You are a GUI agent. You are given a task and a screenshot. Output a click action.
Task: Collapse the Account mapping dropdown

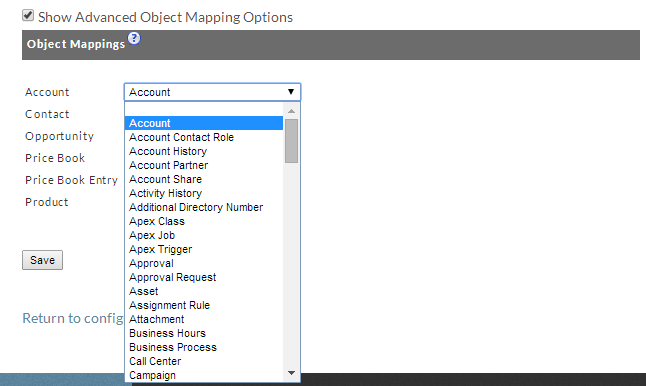[212, 92]
